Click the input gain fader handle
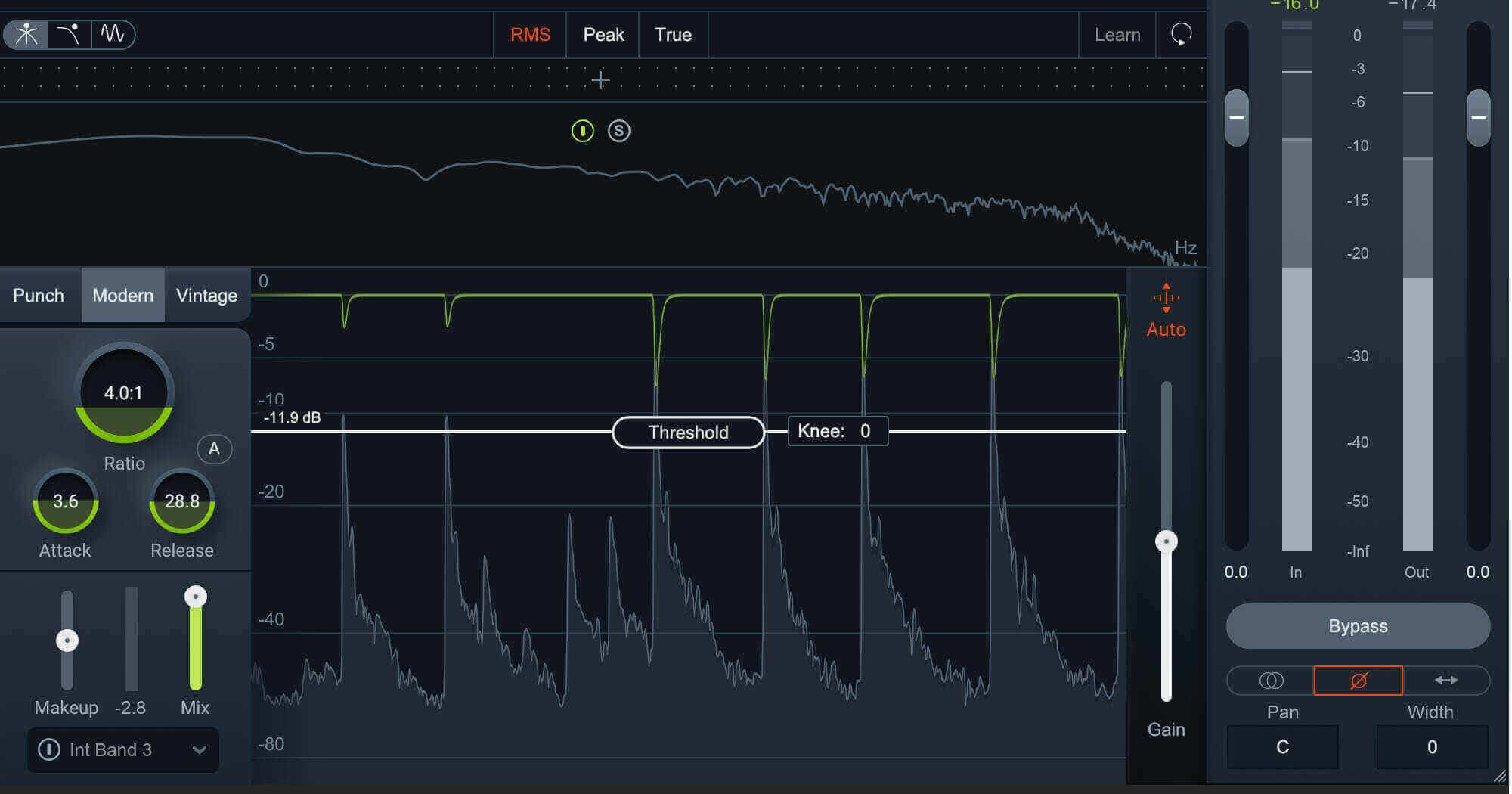1512x794 pixels. [x=1237, y=118]
